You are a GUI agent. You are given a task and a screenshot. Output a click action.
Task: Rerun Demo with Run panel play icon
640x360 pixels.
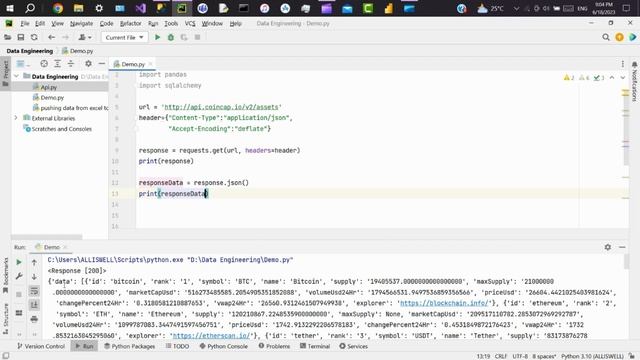point(19,262)
